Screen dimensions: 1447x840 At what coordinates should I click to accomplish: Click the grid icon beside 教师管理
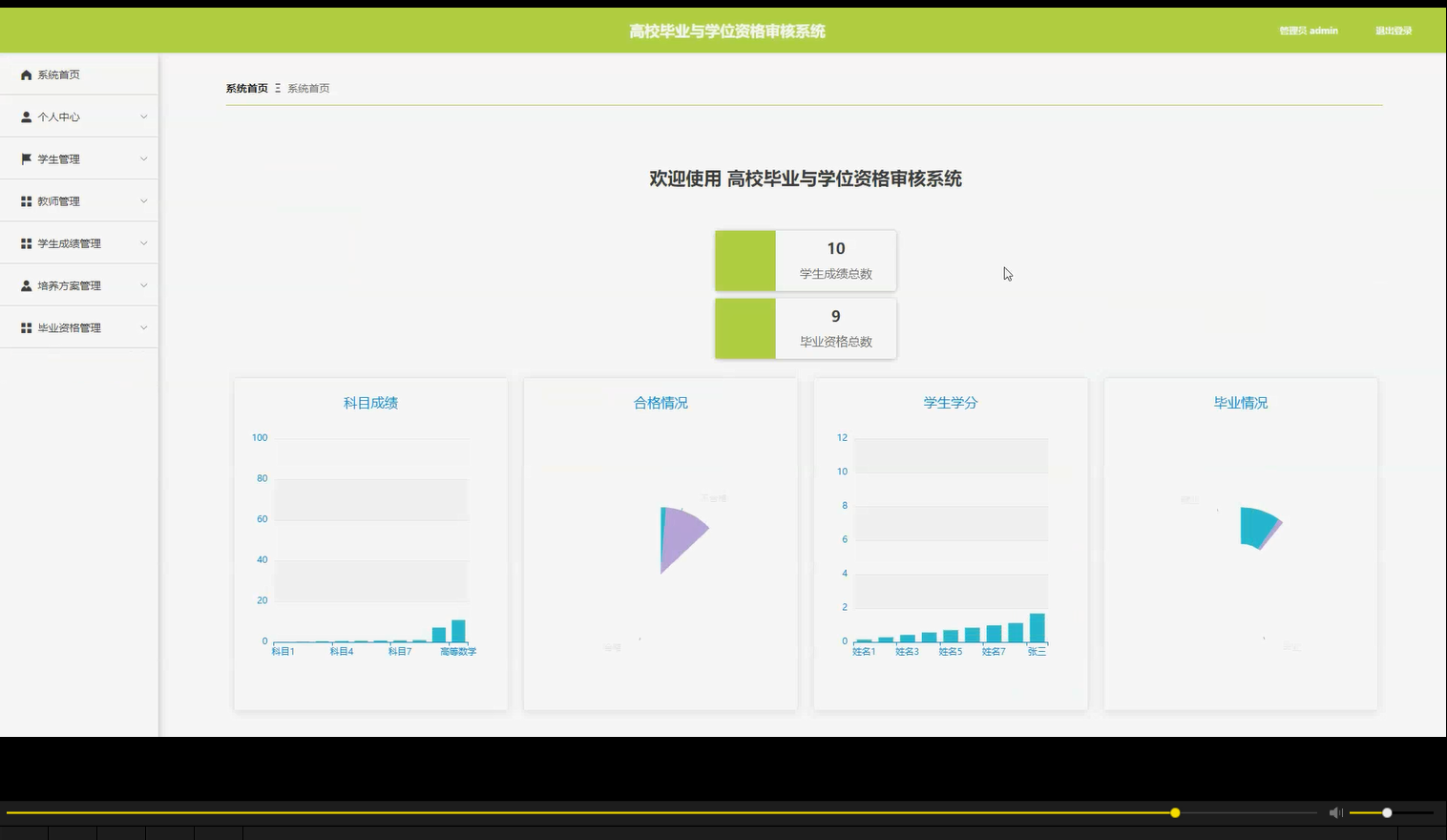pos(27,201)
